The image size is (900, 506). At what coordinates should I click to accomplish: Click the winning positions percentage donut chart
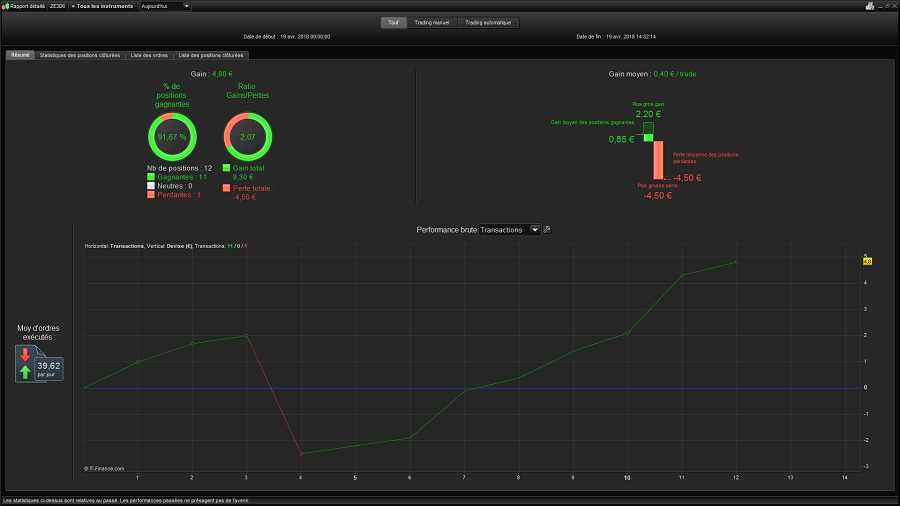coord(172,137)
